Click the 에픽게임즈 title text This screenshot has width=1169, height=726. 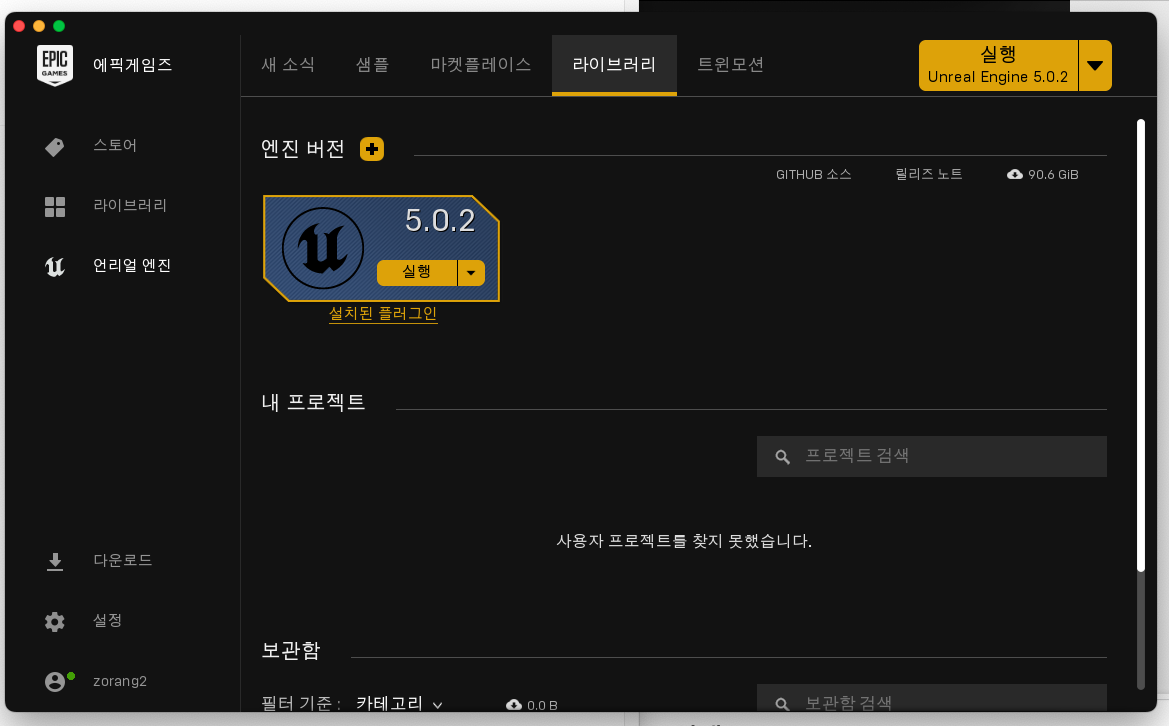[133, 65]
